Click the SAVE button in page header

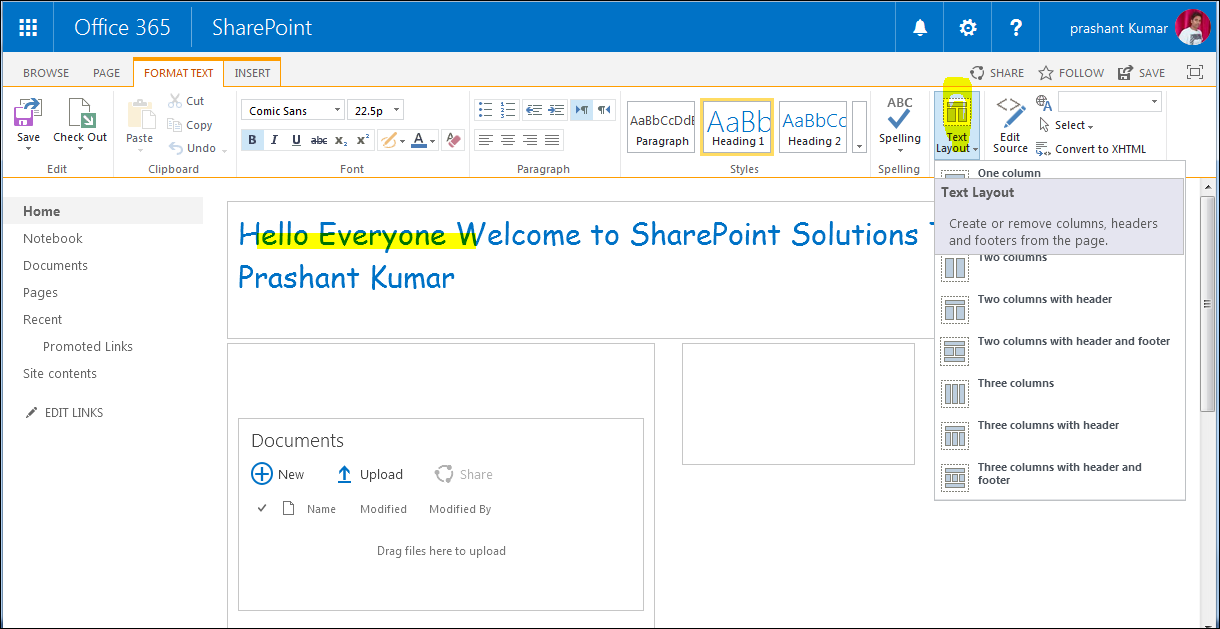(x=1141, y=73)
